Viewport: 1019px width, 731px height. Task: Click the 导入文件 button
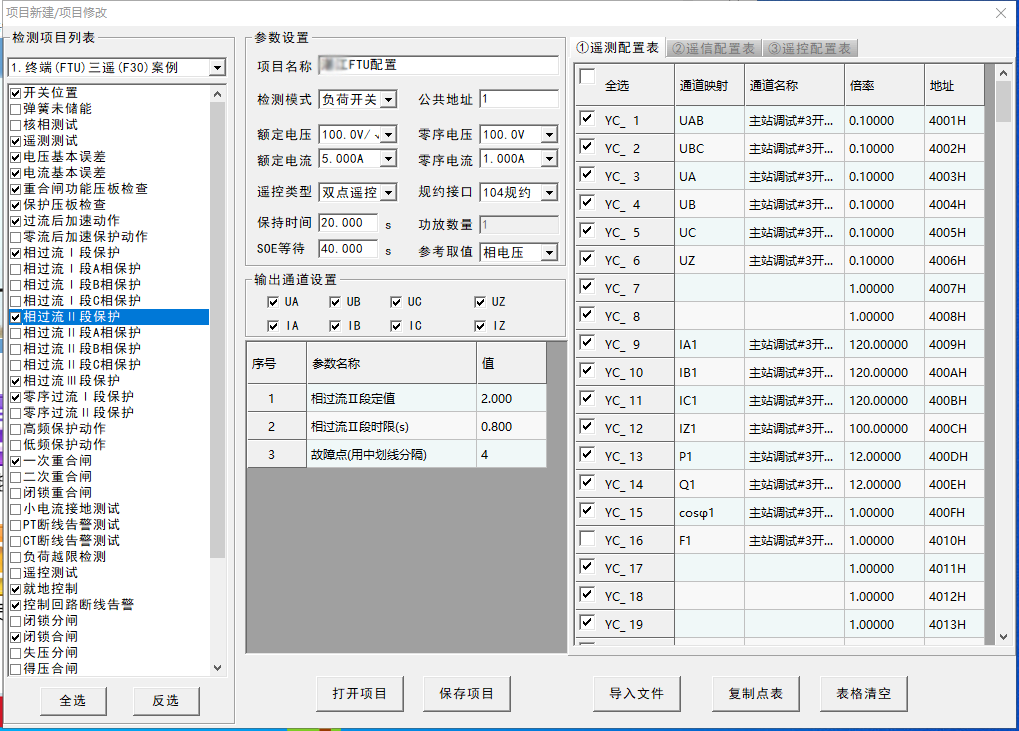[636, 694]
